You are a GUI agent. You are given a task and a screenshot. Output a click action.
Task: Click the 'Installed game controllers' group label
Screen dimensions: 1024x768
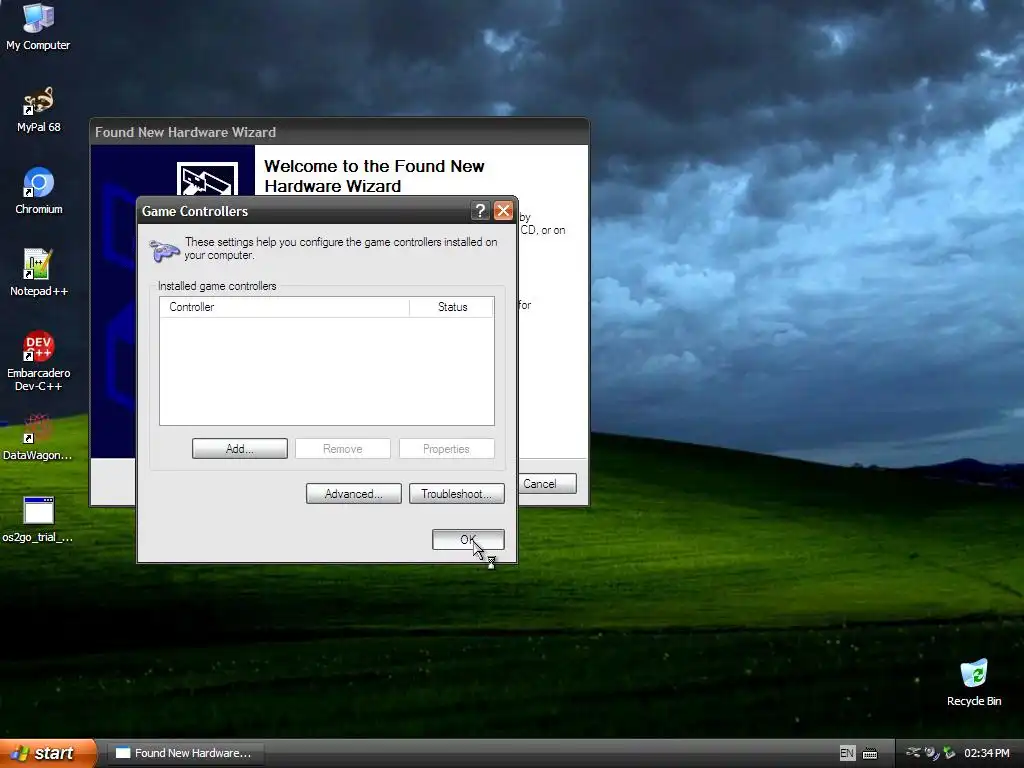(217, 286)
